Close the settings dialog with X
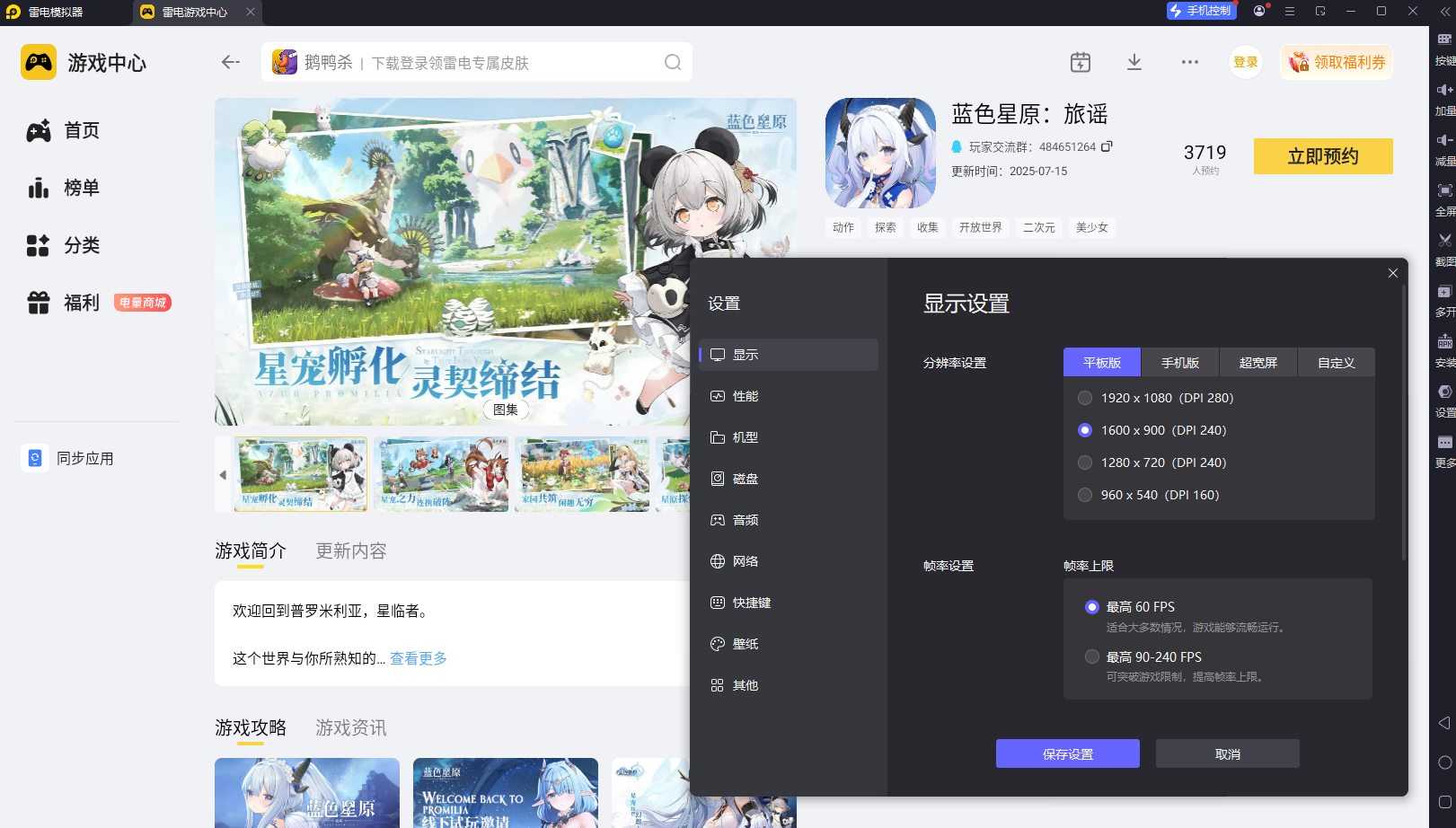The width and height of the screenshot is (1456, 828). (1393, 273)
